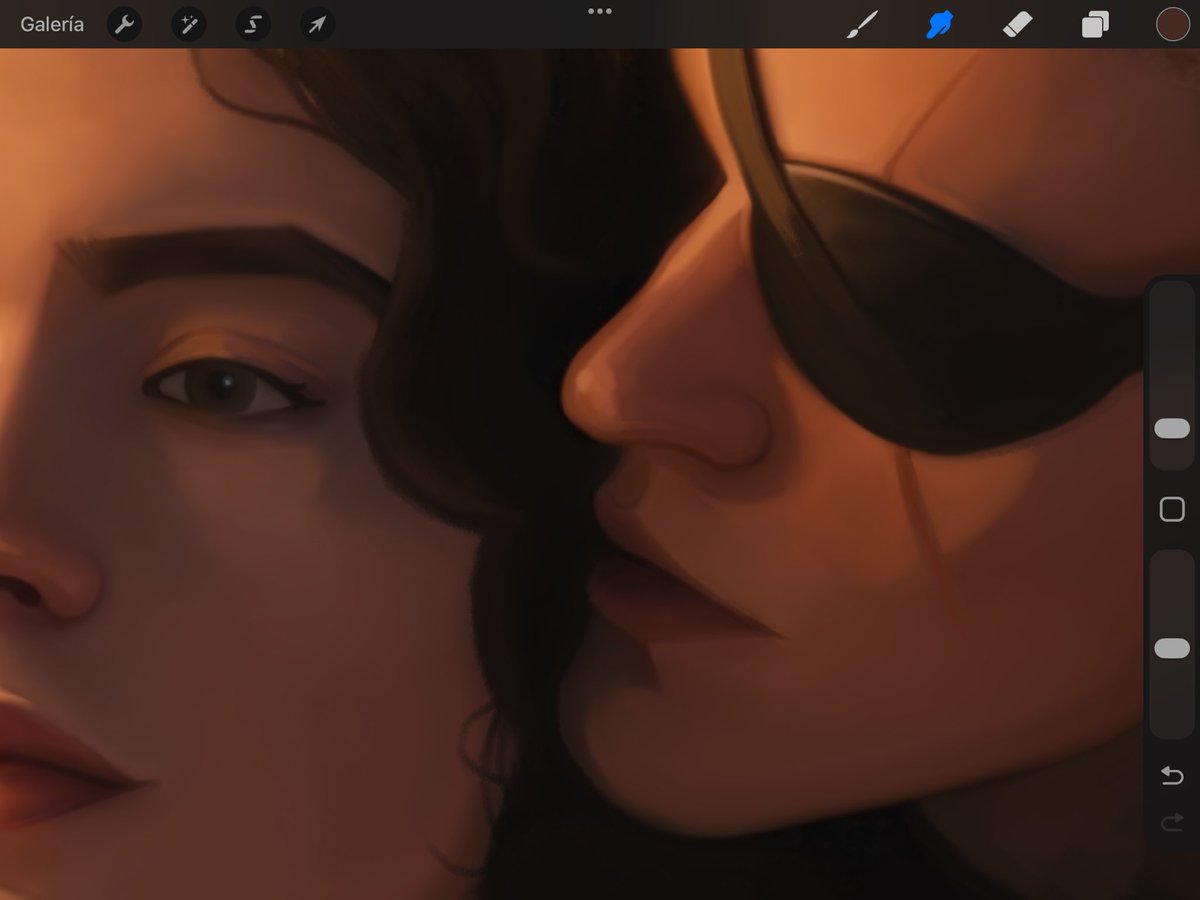Tap the three-dot multitasking indicator
This screenshot has width=1200, height=900.
point(600,11)
